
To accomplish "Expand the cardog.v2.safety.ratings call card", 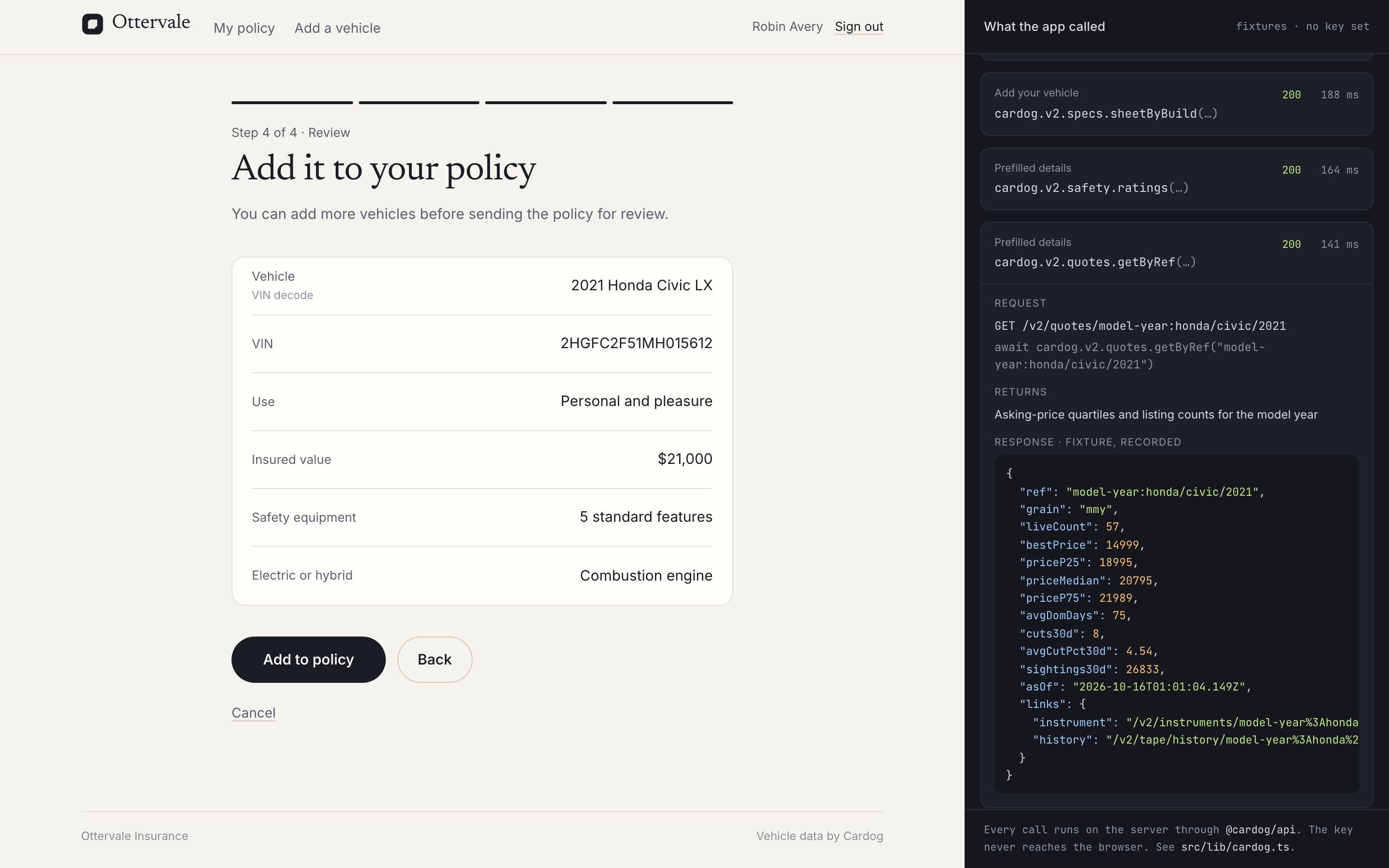I will click(x=1176, y=178).
